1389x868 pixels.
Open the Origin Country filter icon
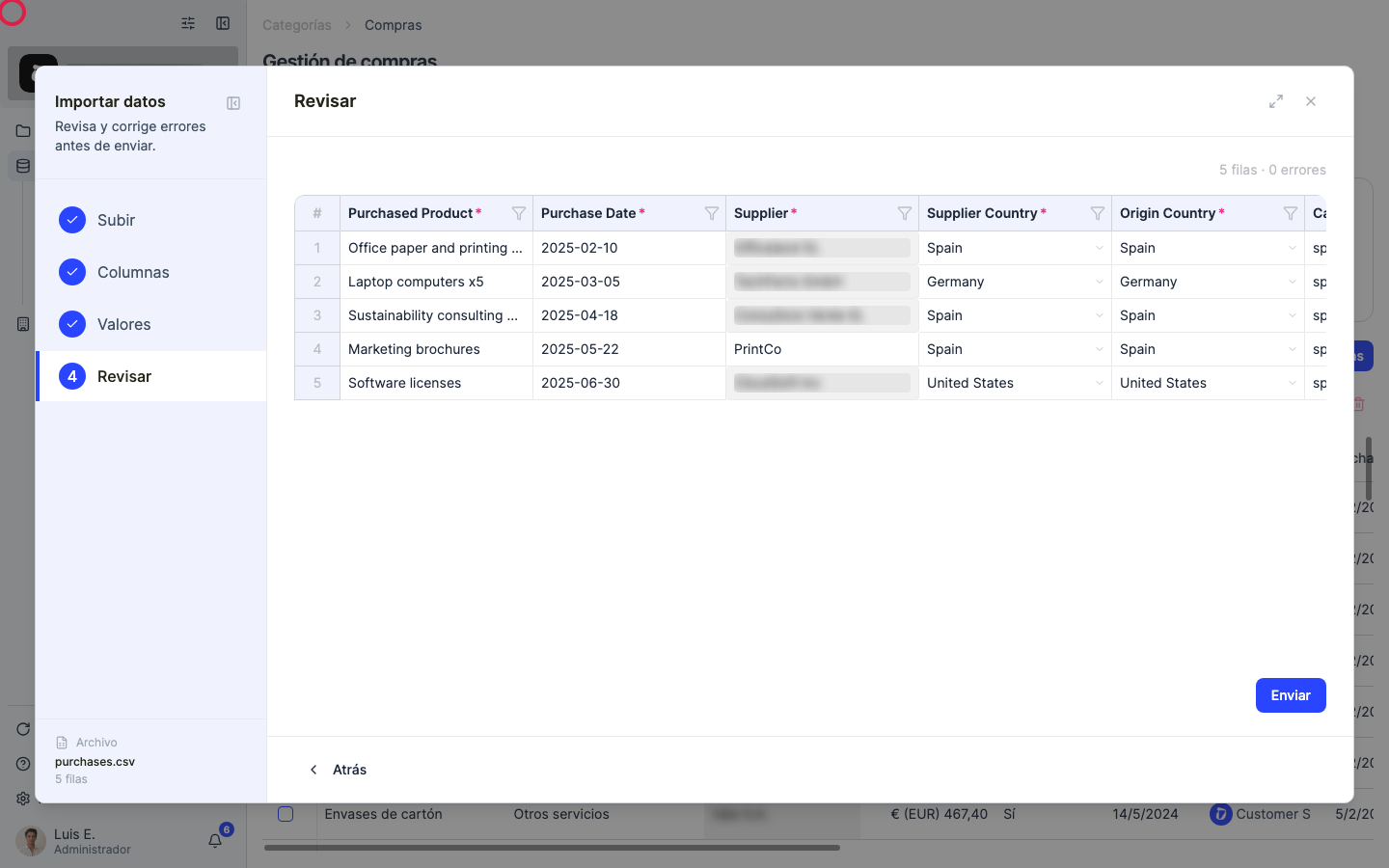pyautogui.click(x=1290, y=213)
